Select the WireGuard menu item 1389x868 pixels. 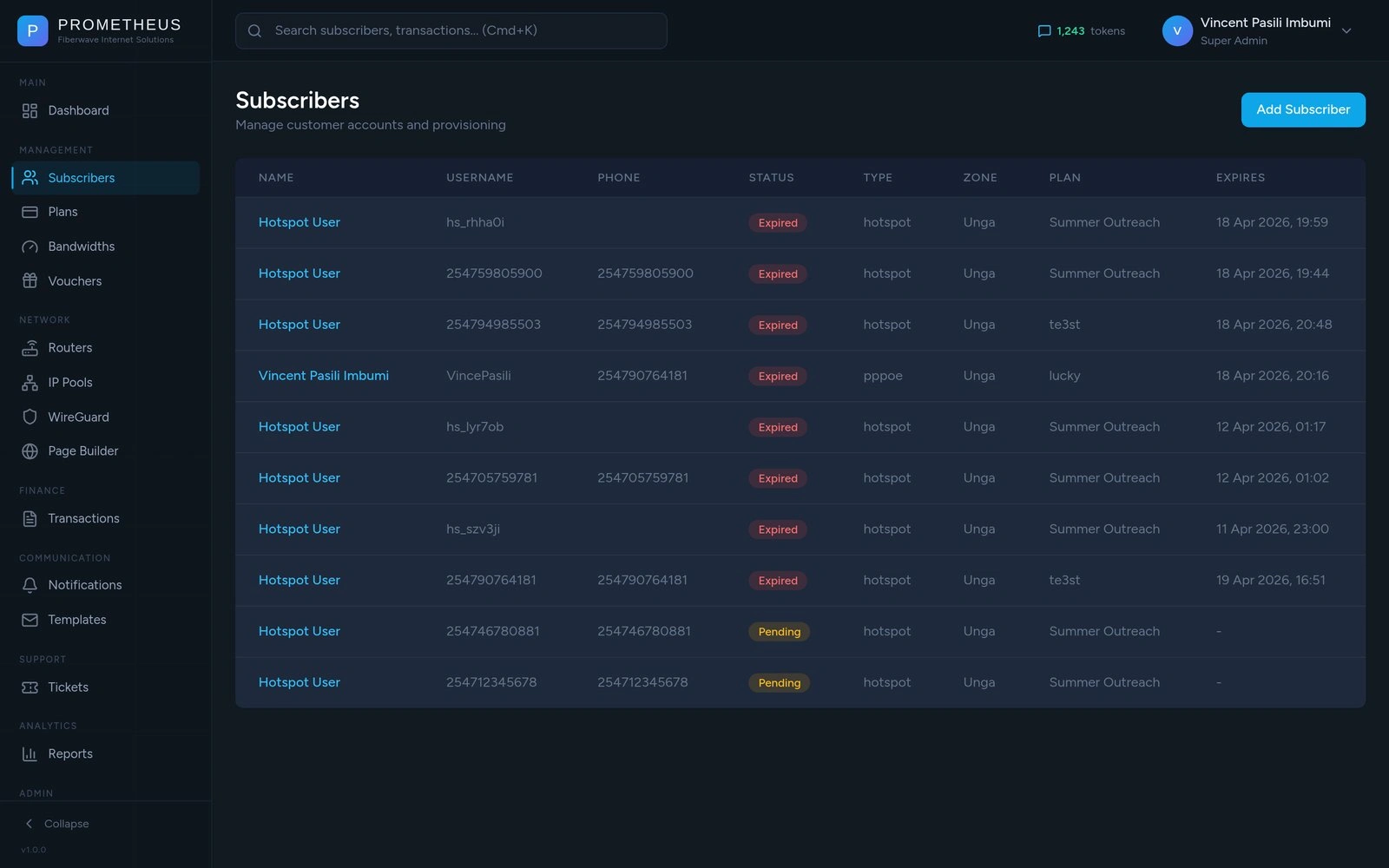[106, 418]
